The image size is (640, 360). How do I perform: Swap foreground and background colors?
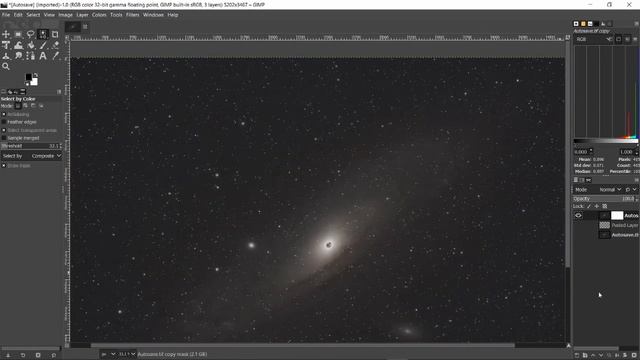click(x=36, y=75)
